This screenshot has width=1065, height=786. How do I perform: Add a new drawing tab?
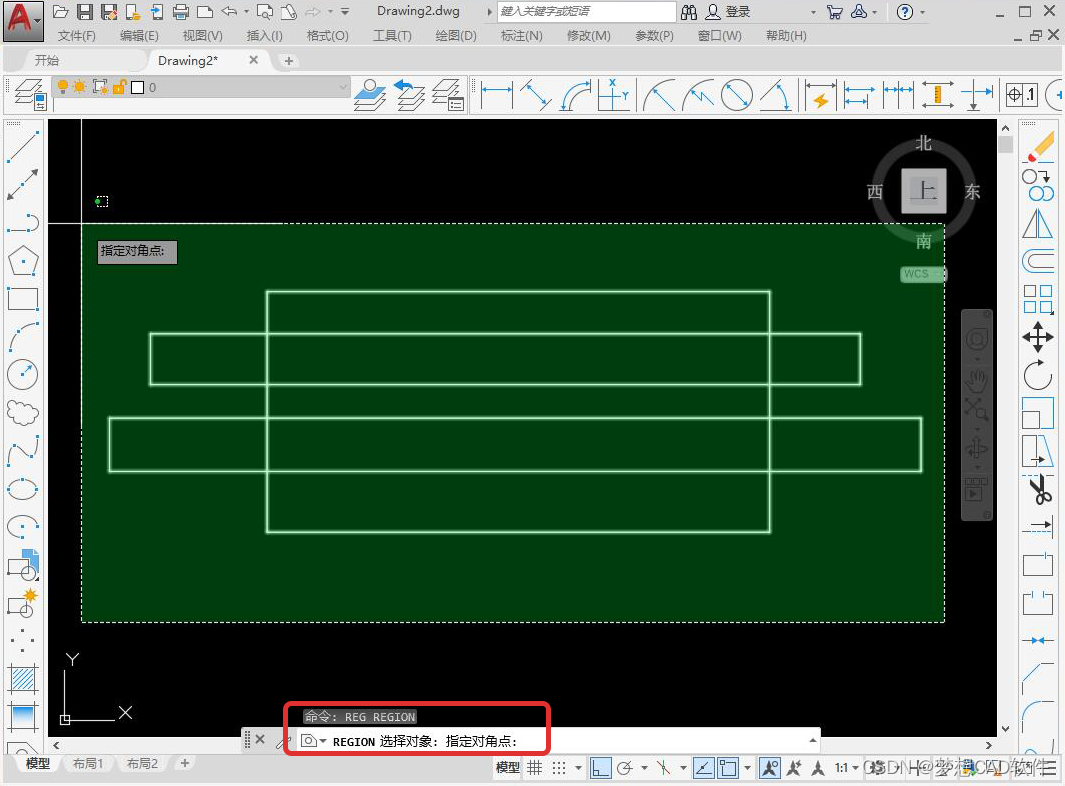pos(288,61)
